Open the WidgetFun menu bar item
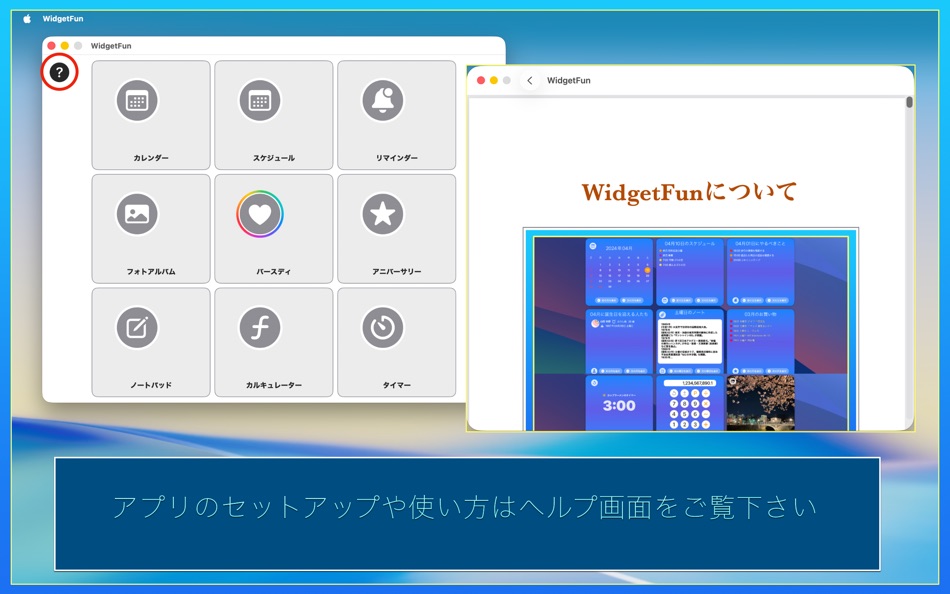Image resolution: width=950 pixels, height=594 pixels. tap(61, 17)
